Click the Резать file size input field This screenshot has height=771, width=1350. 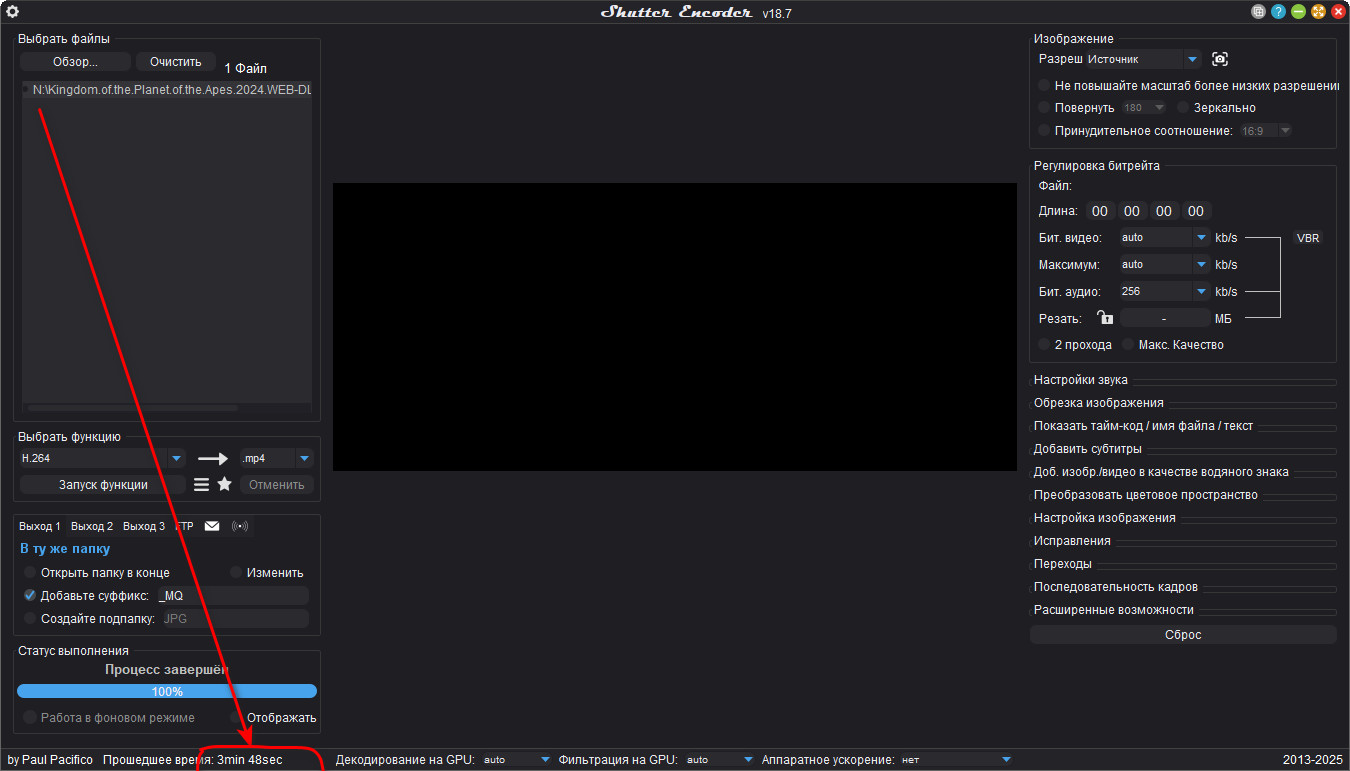(x=1165, y=318)
